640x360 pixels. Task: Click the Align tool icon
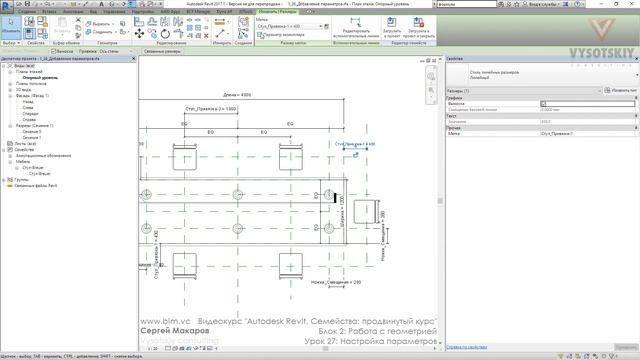pos(139,22)
